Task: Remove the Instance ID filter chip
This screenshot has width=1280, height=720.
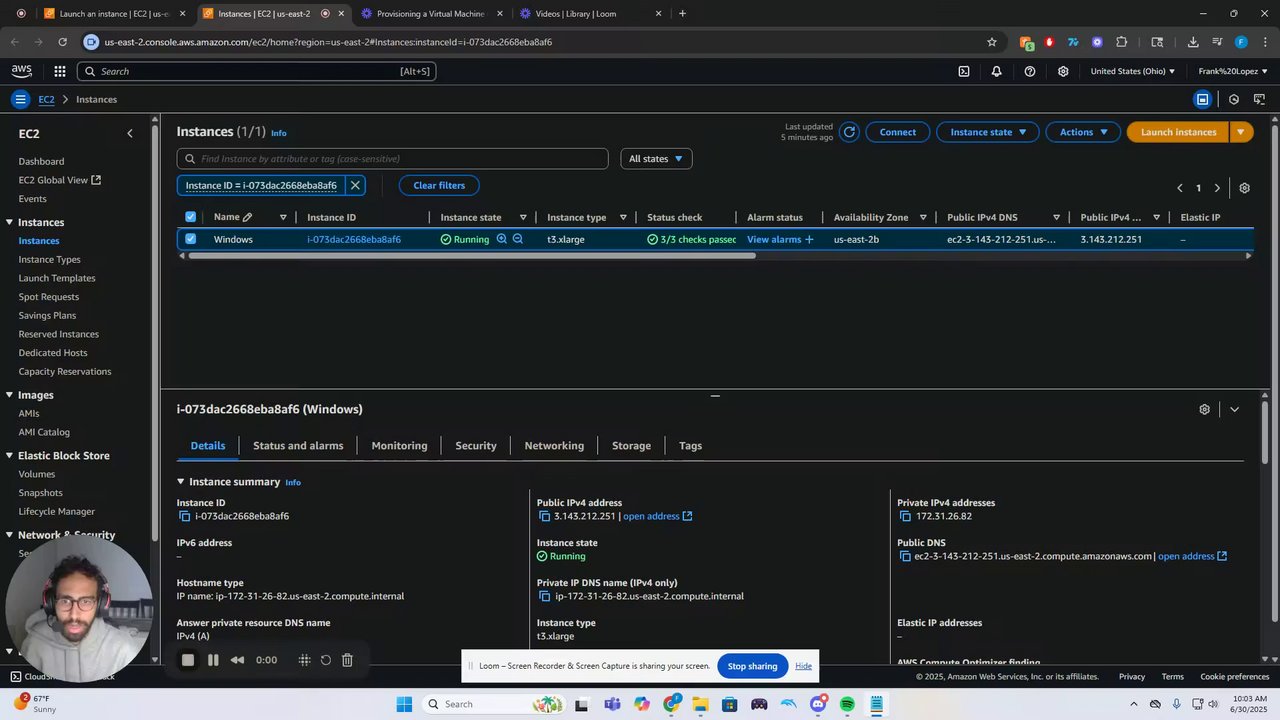Action: pyautogui.click(x=355, y=185)
